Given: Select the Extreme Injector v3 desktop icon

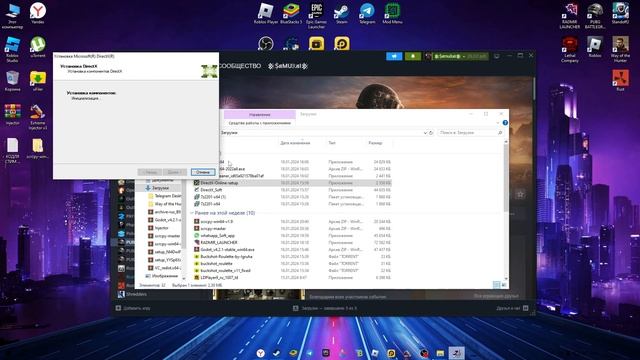Looking at the screenshot, I should 38,117.
